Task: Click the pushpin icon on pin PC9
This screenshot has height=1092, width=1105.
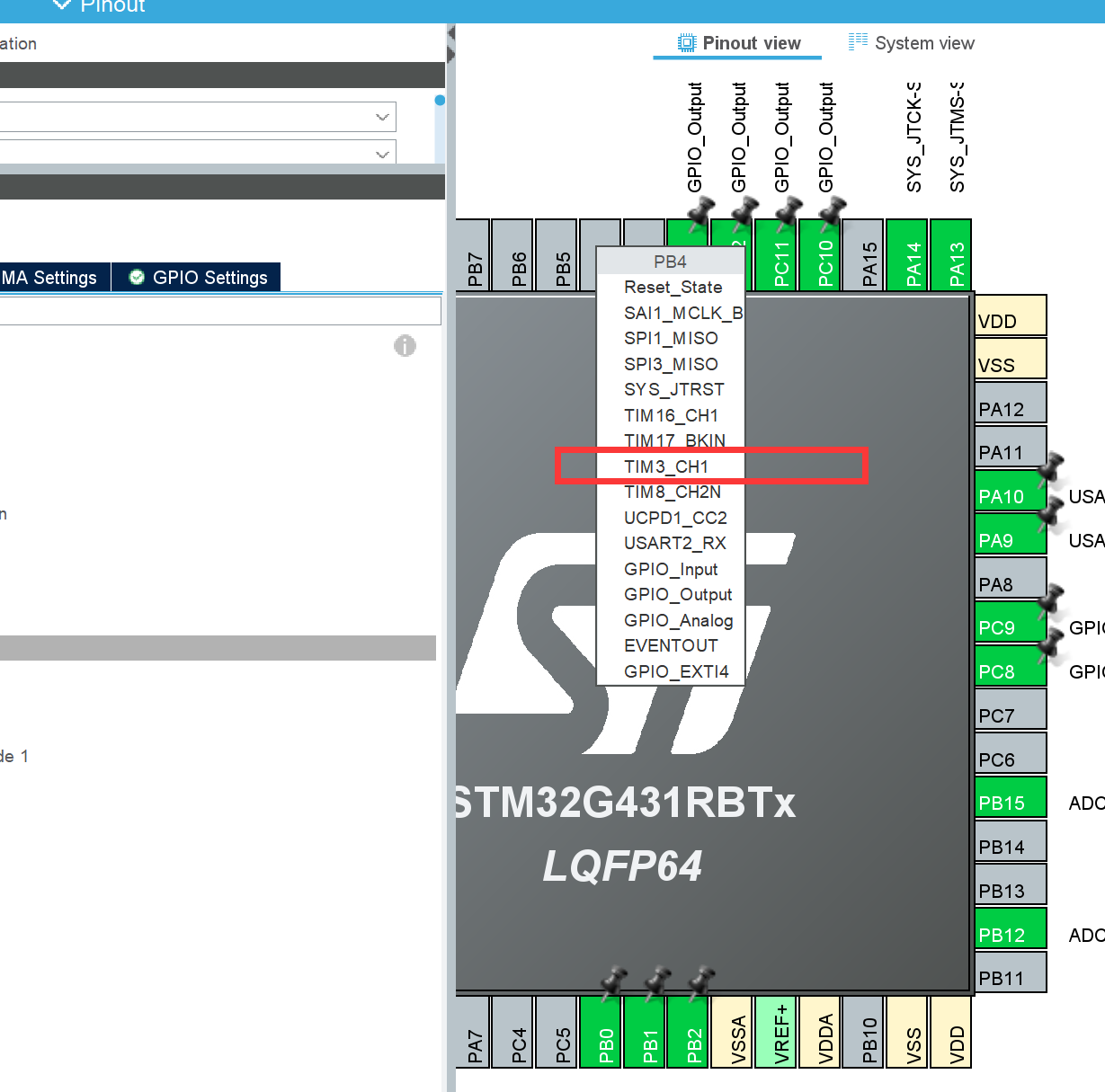Action: point(1050,599)
